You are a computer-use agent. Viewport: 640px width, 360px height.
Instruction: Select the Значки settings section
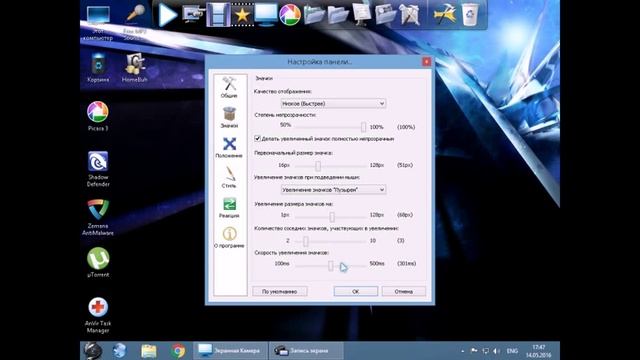pos(229,118)
